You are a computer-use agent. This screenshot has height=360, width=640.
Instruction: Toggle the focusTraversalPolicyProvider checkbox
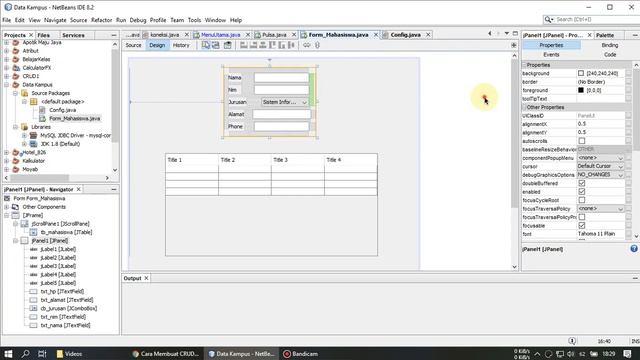pyautogui.click(x=582, y=217)
